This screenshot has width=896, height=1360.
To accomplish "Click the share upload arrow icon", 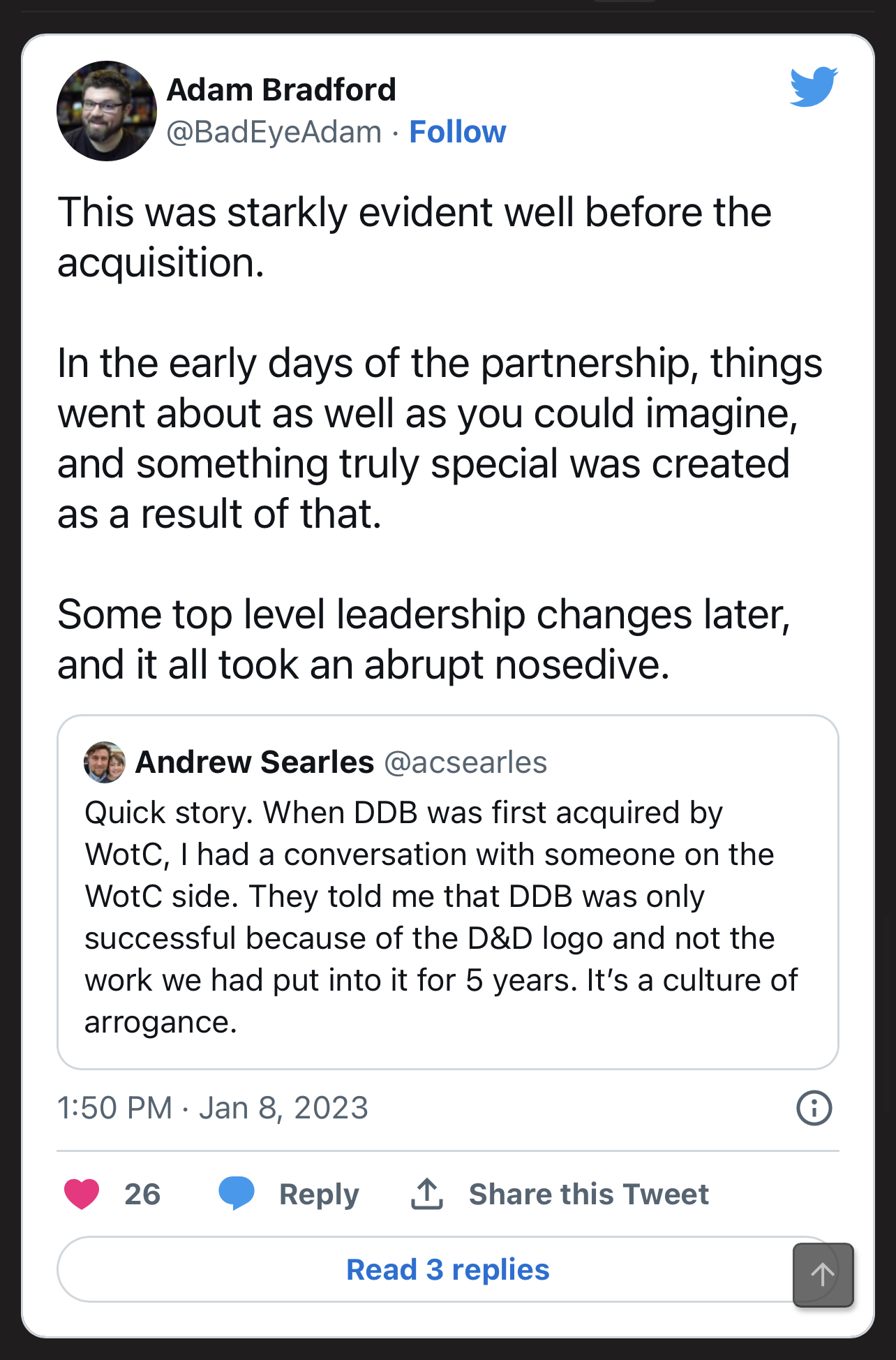I will click(427, 1194).
